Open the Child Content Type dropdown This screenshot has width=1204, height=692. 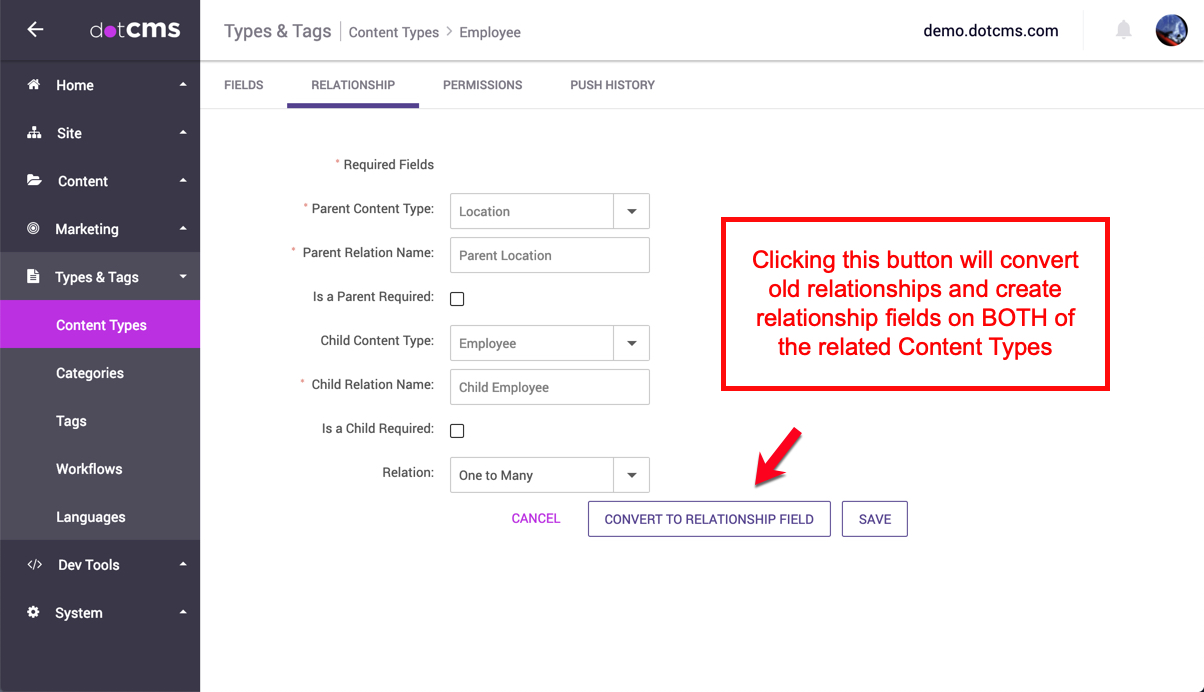coord(631,343)
